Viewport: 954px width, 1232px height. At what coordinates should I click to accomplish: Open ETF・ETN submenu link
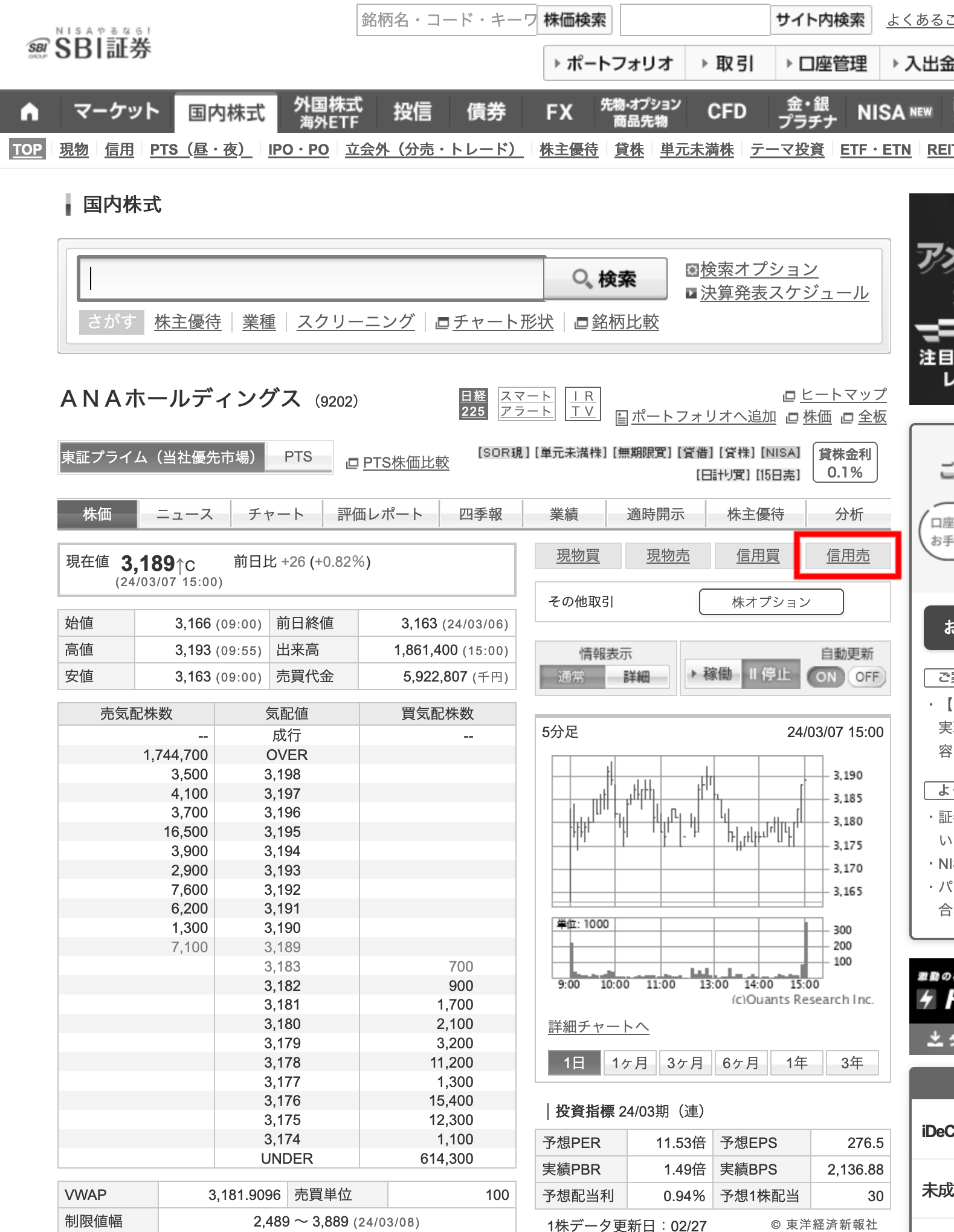875,149
